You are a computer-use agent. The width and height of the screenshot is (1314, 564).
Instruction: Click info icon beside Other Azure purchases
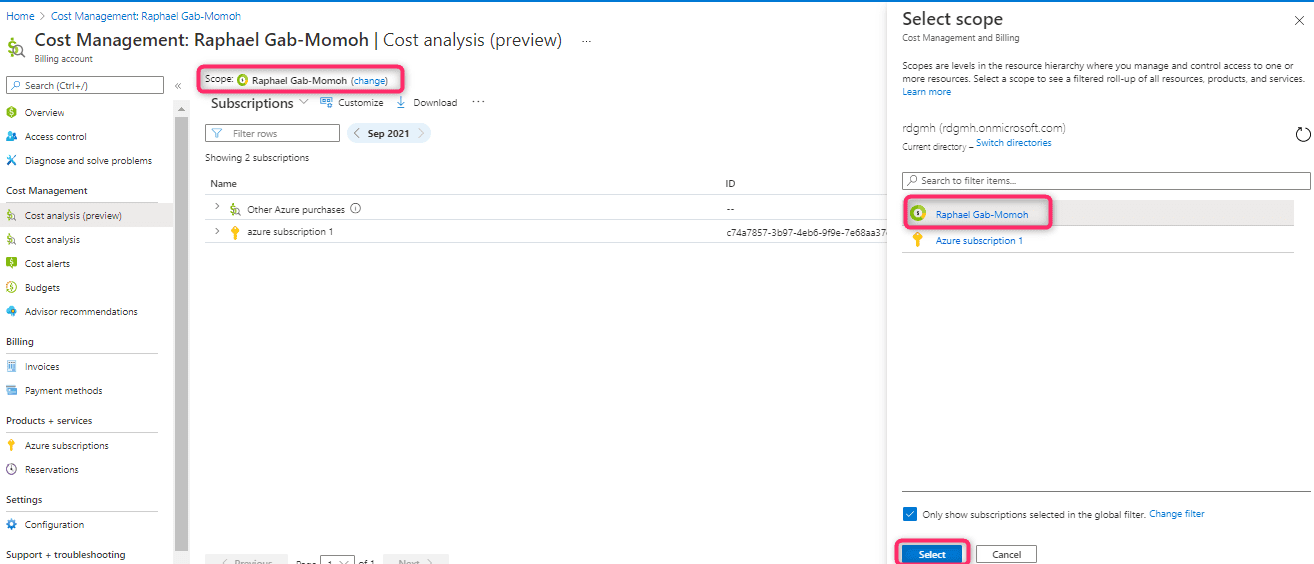pyautogui.click(x=356, y=209)
